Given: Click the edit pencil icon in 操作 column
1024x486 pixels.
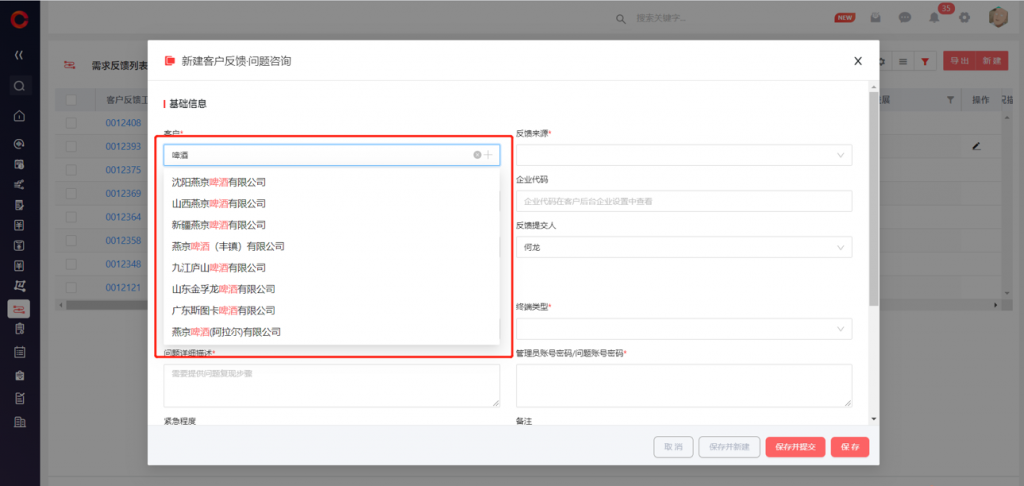Looking at the screenshot, I should 976,146.
